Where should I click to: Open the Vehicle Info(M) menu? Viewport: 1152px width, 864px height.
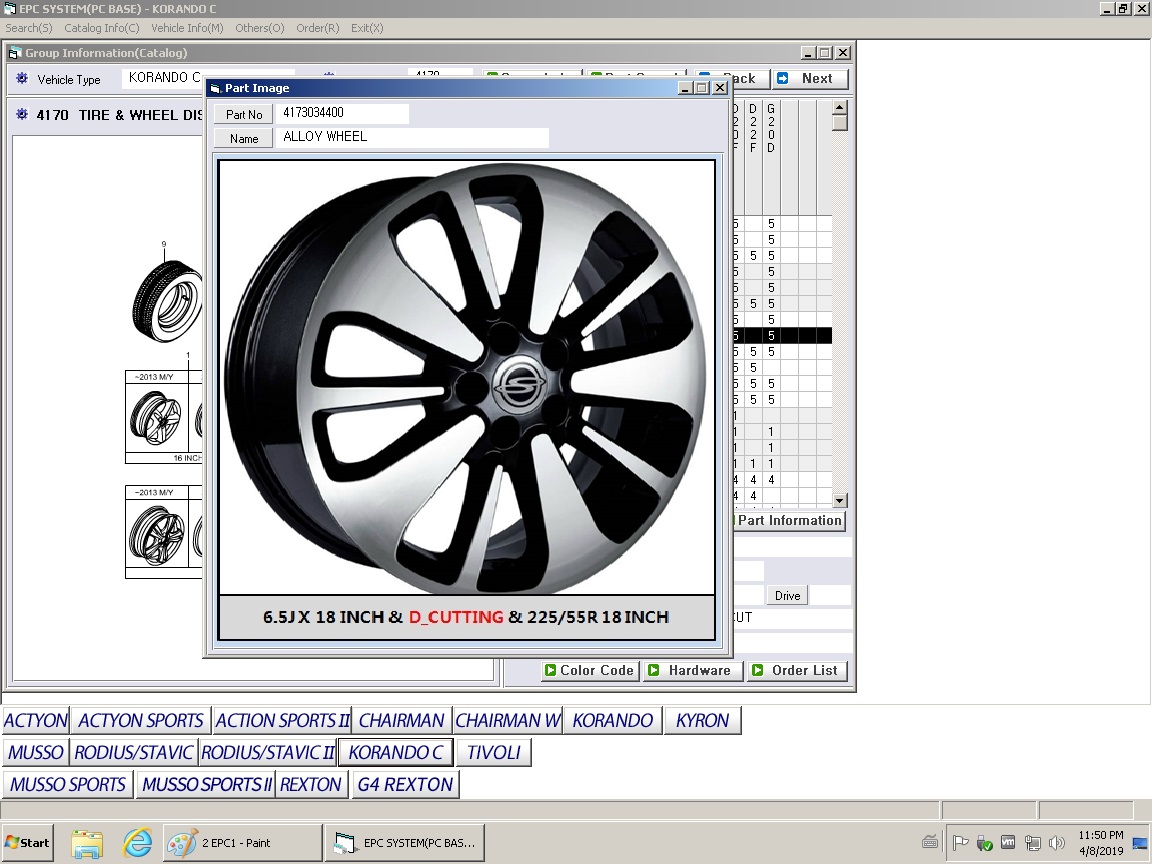click(x=187, y=28)
